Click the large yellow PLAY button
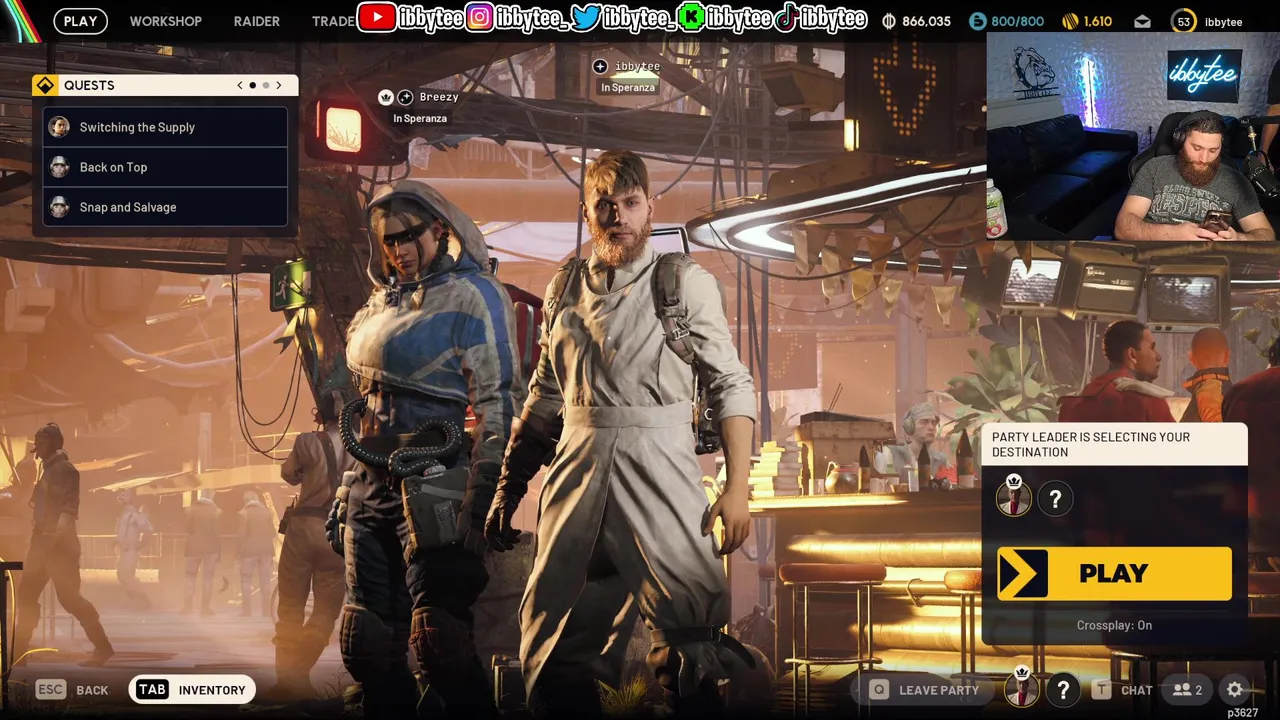The image size is (1280, 720). point(1114,573)
